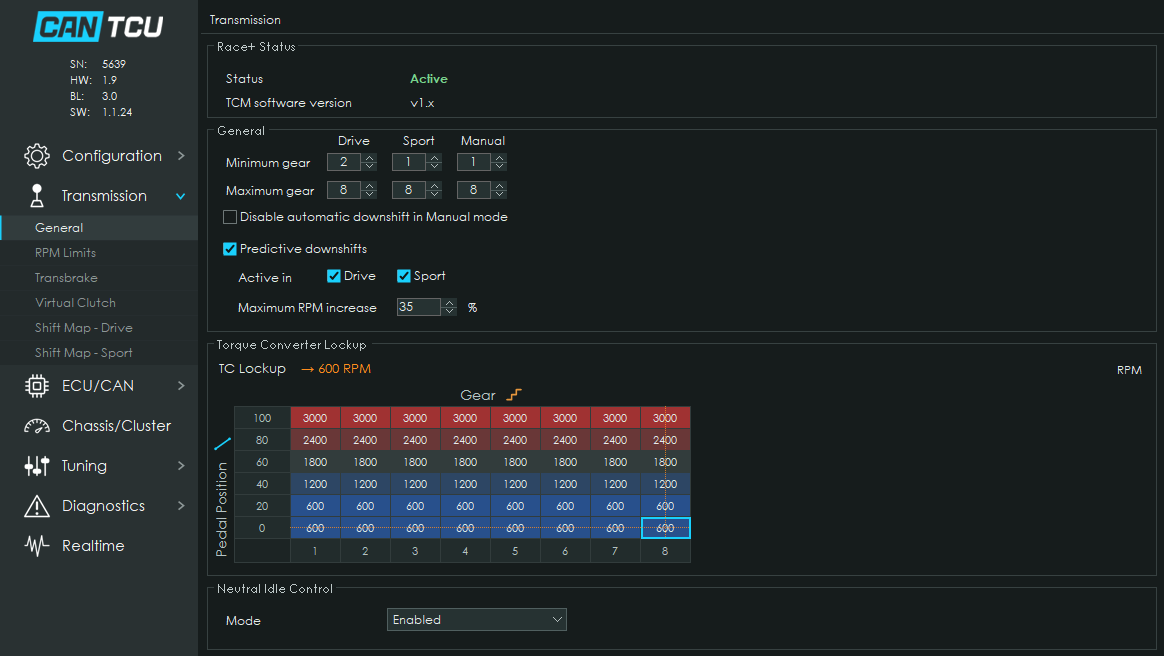This screenshot has height=656, width=1164.
Task: Click the Tuning sliders icon
Action: (x=36, y=466)
